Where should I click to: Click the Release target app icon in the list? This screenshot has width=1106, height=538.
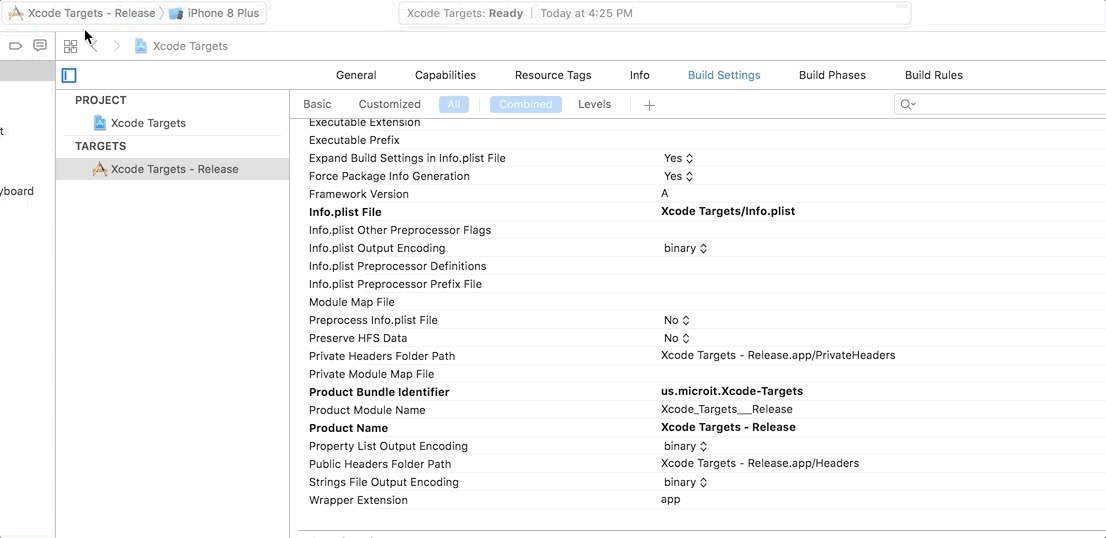tap(100, 169)
